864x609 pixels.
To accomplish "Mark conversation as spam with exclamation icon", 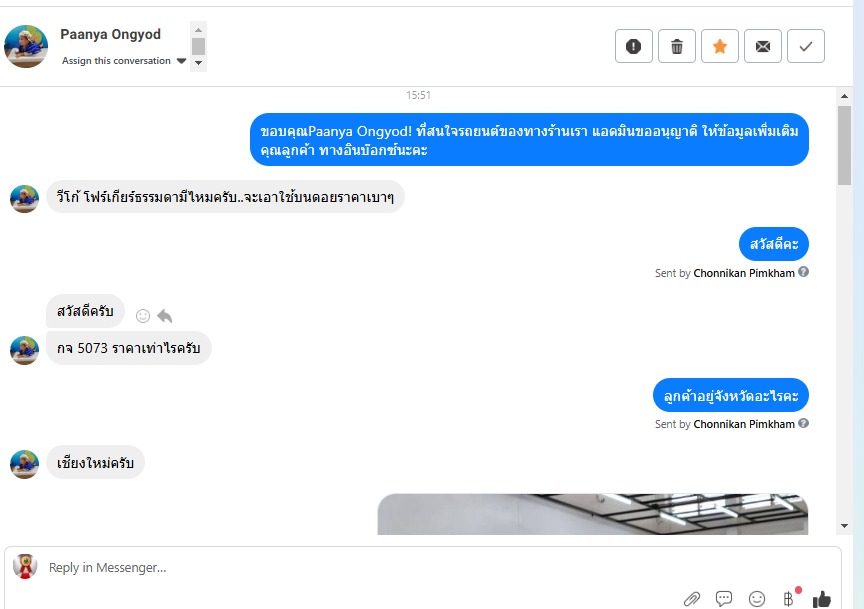I will click(634, 46).
